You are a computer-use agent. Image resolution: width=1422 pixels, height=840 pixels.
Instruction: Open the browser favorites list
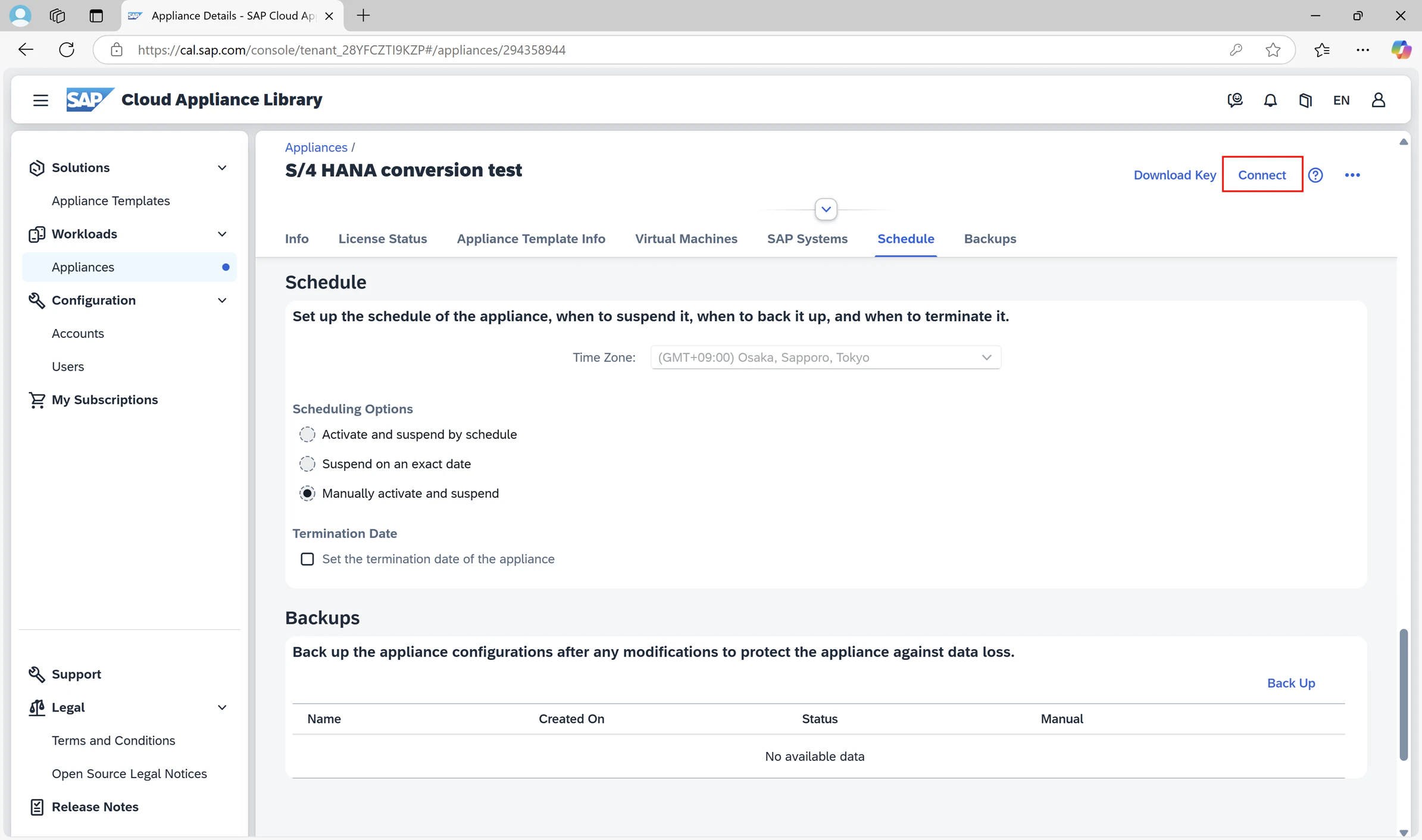[x=1322, y=50]
